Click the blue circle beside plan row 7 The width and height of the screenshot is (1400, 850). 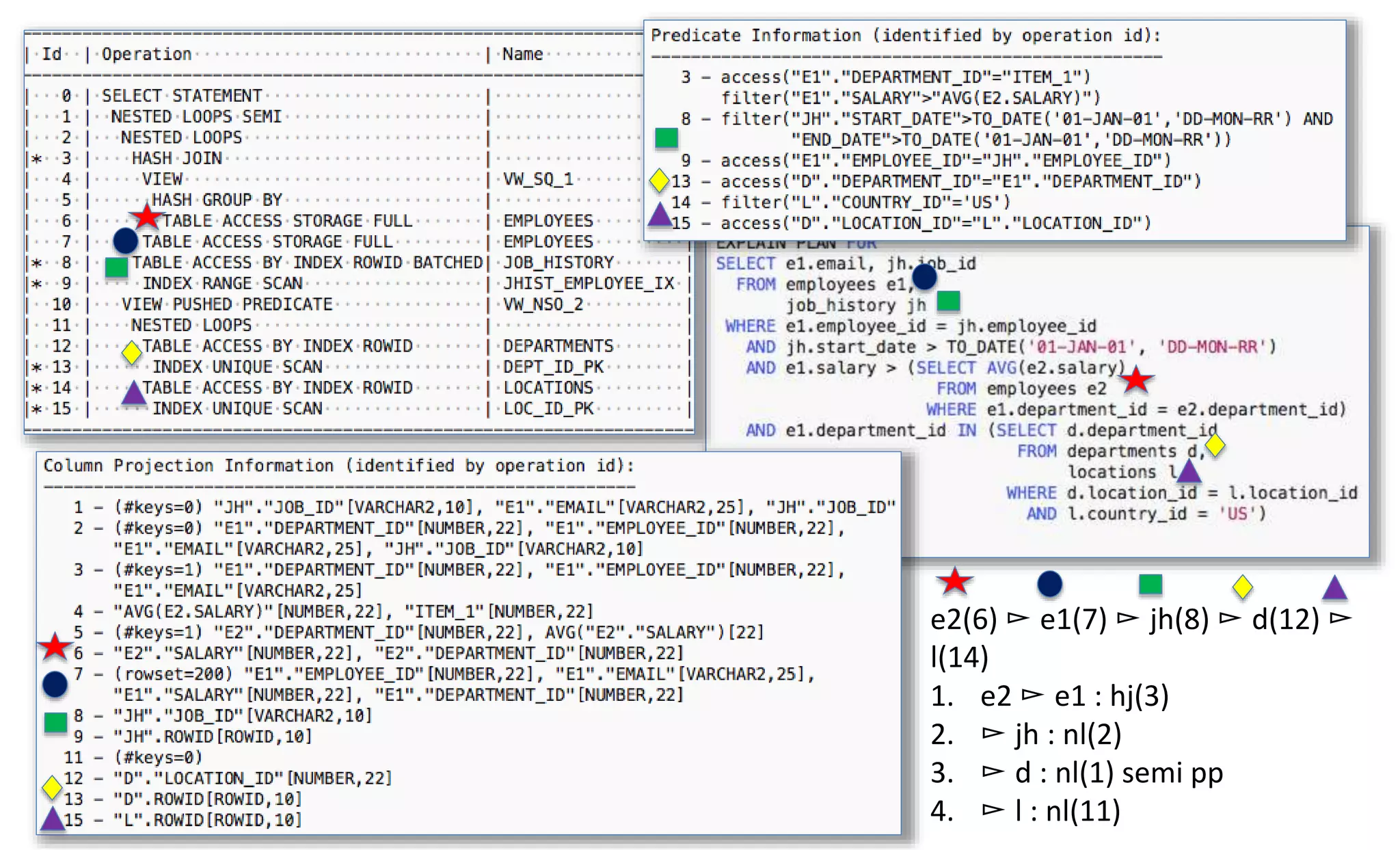pos(125,241)
